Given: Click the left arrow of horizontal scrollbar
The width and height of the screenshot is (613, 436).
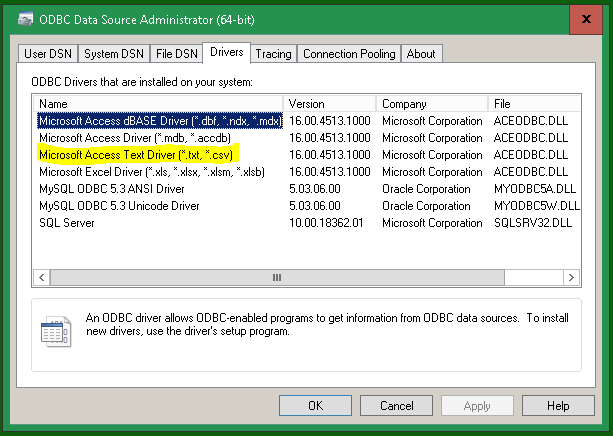Looking at the screenshot, I should (x=42, y=277).
